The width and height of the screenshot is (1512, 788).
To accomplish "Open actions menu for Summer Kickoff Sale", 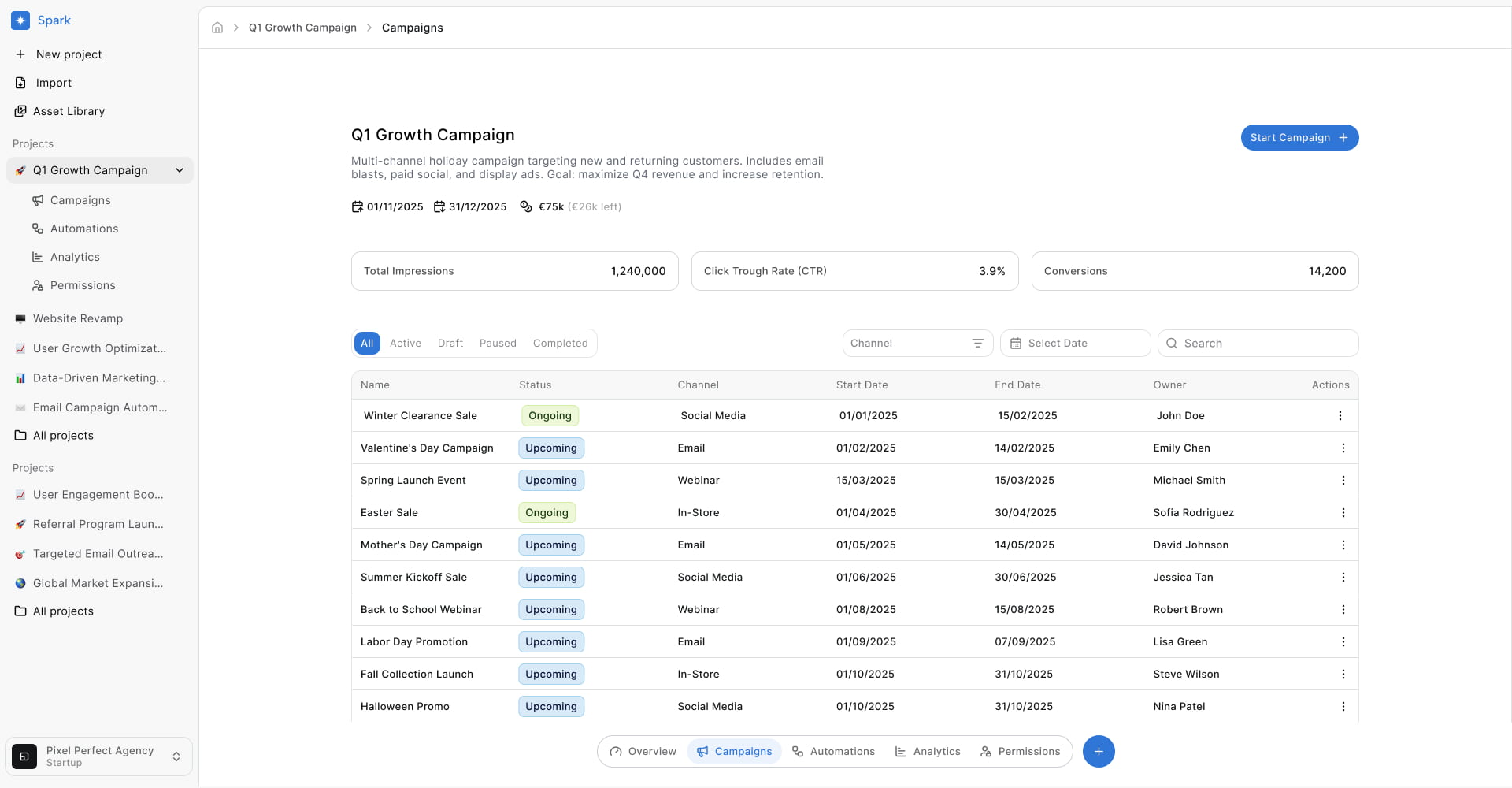I will (1343, 578).
